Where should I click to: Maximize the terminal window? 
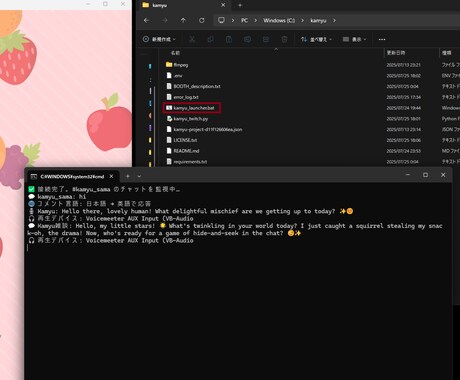425,175
